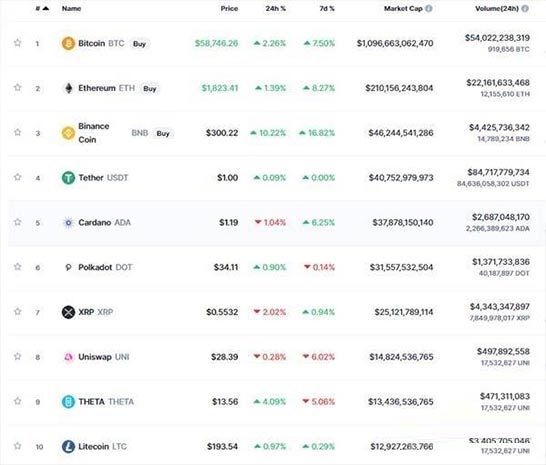Click the XRP black logo icon
546x465 pixels.
[68, 312]
